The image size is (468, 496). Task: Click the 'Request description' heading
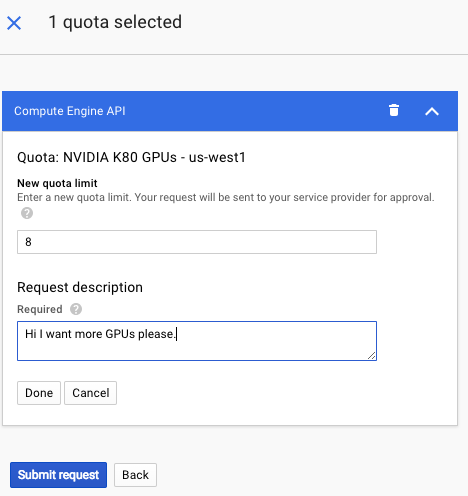click(80, 287)
